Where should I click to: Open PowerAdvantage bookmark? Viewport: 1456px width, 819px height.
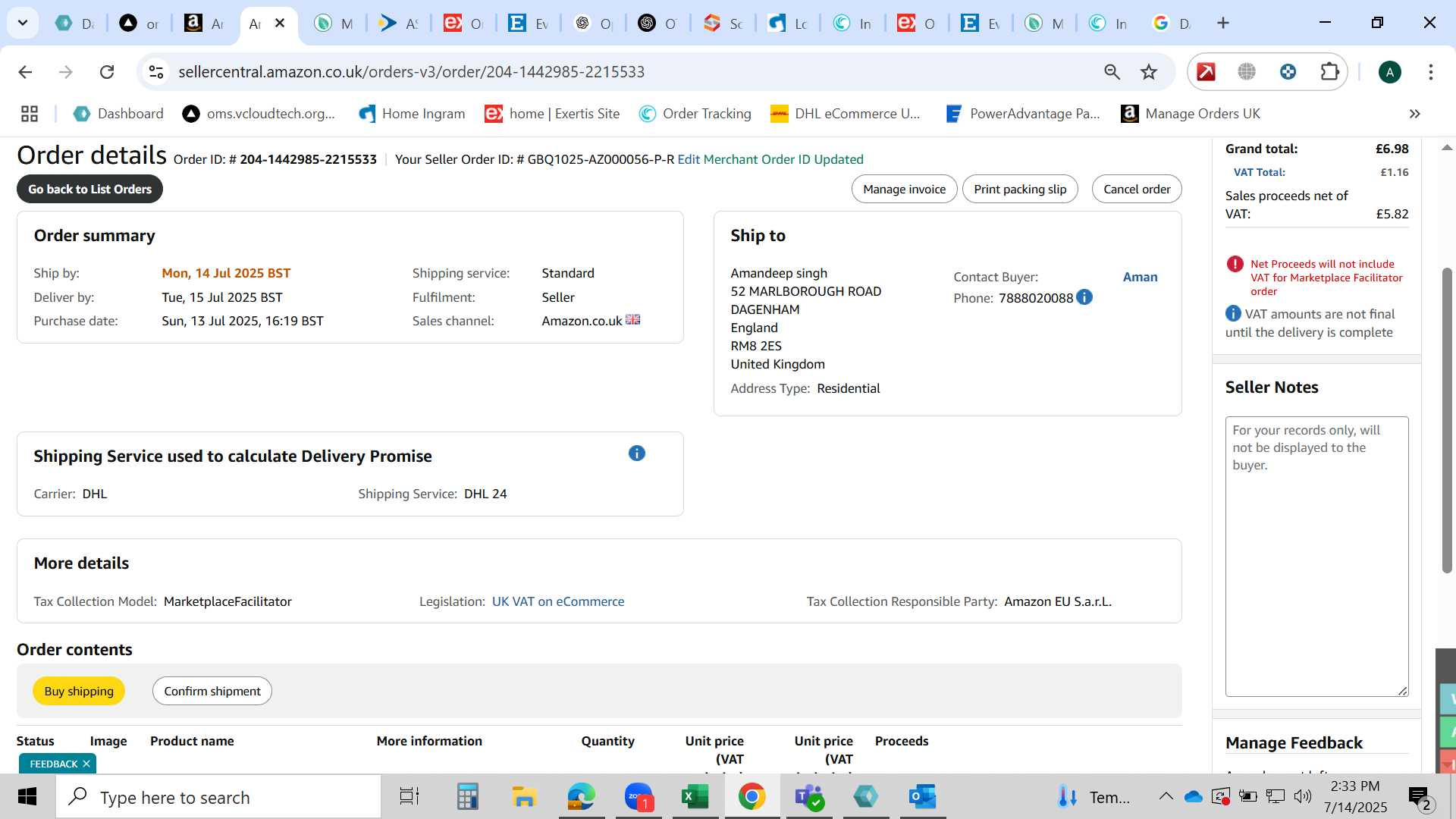tap(1023, 114)
